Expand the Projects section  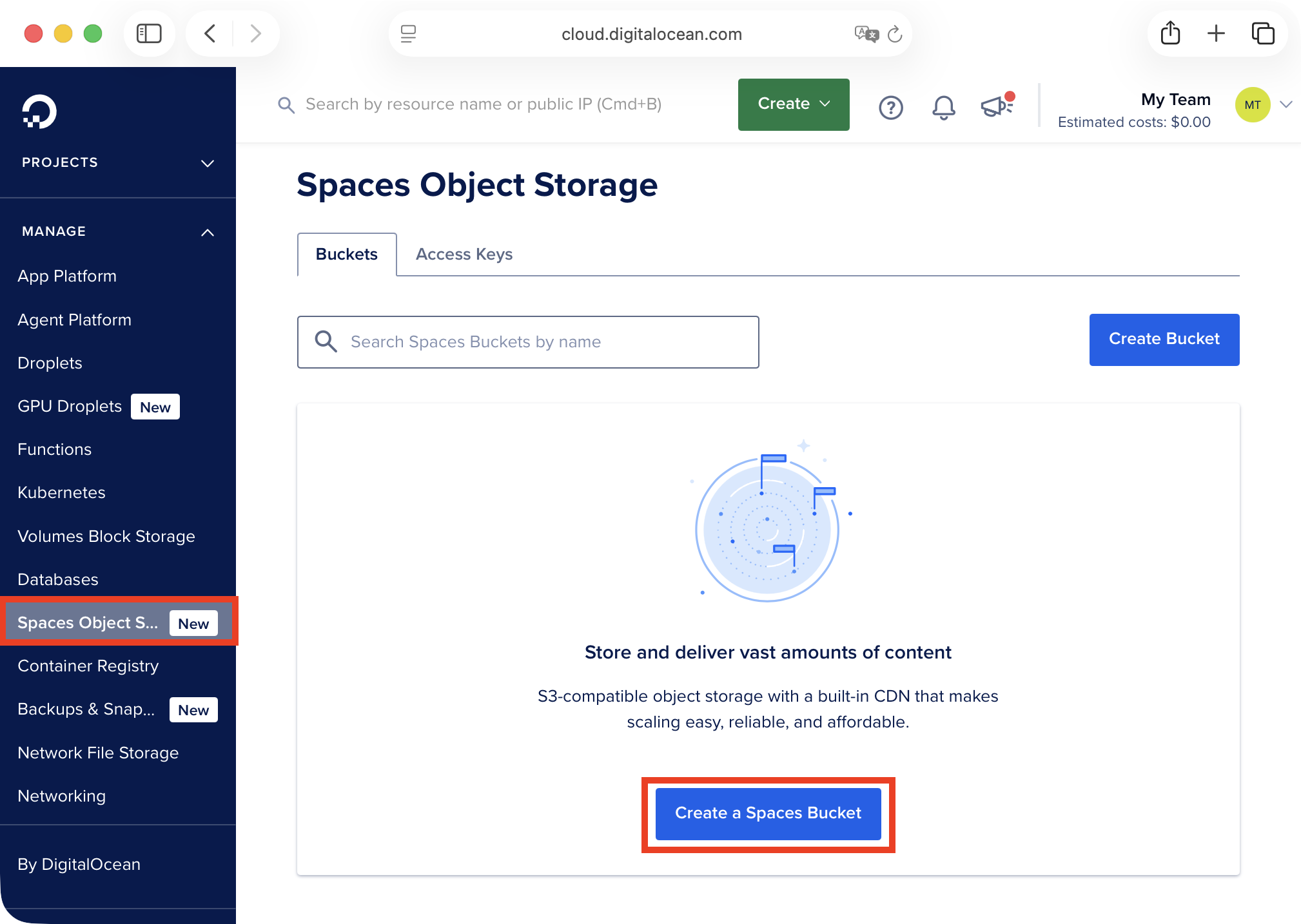(207, 163)
